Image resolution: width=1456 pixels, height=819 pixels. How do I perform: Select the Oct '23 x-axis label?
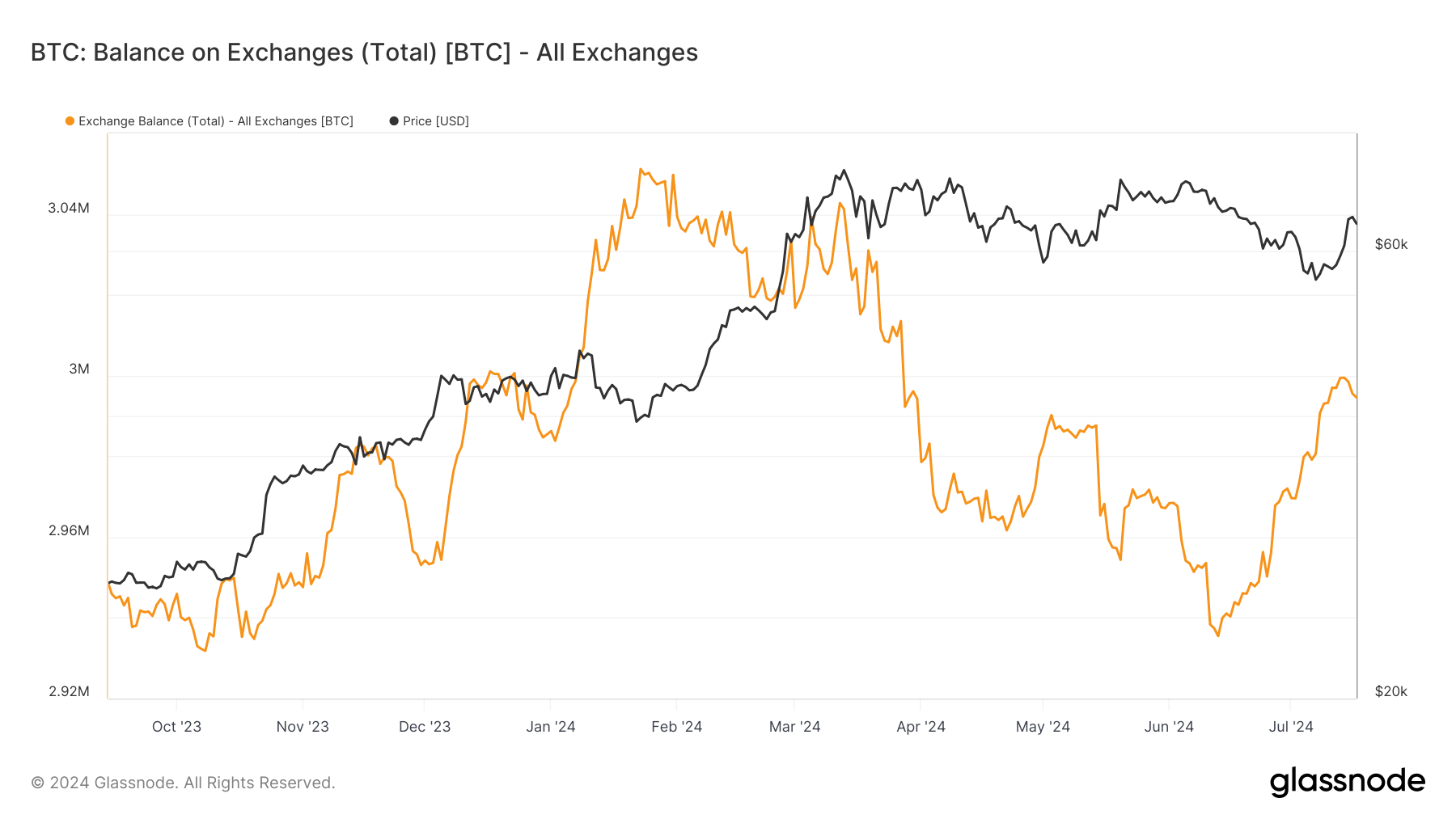click(x=176, y=727)
